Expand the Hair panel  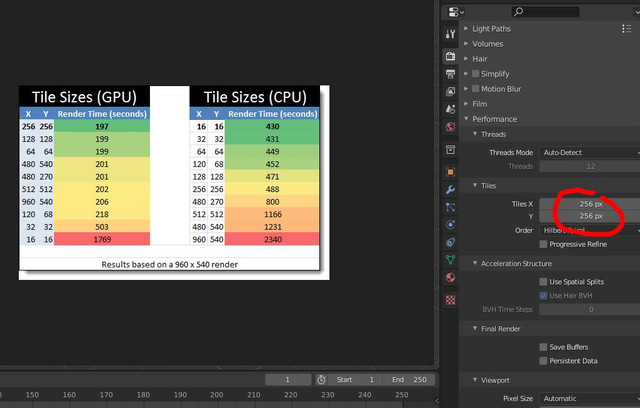tap(466, 58)
